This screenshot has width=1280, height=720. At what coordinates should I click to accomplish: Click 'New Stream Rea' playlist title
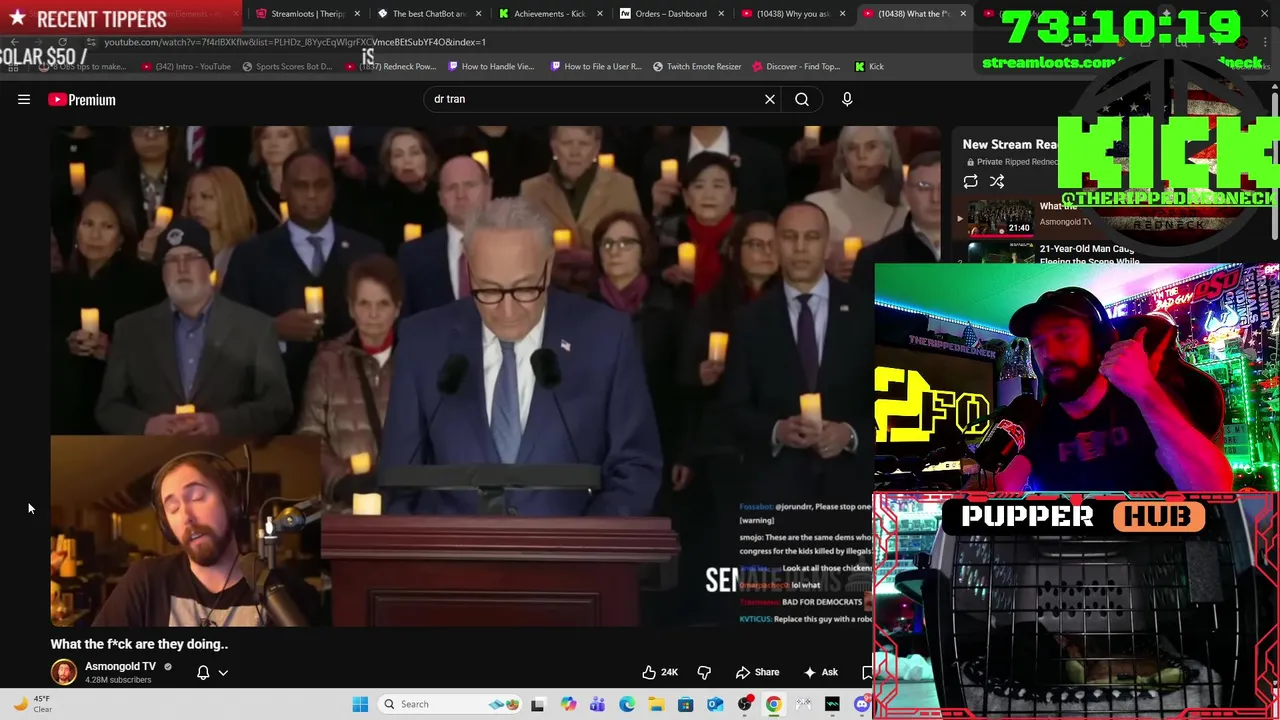[1010, 144]
